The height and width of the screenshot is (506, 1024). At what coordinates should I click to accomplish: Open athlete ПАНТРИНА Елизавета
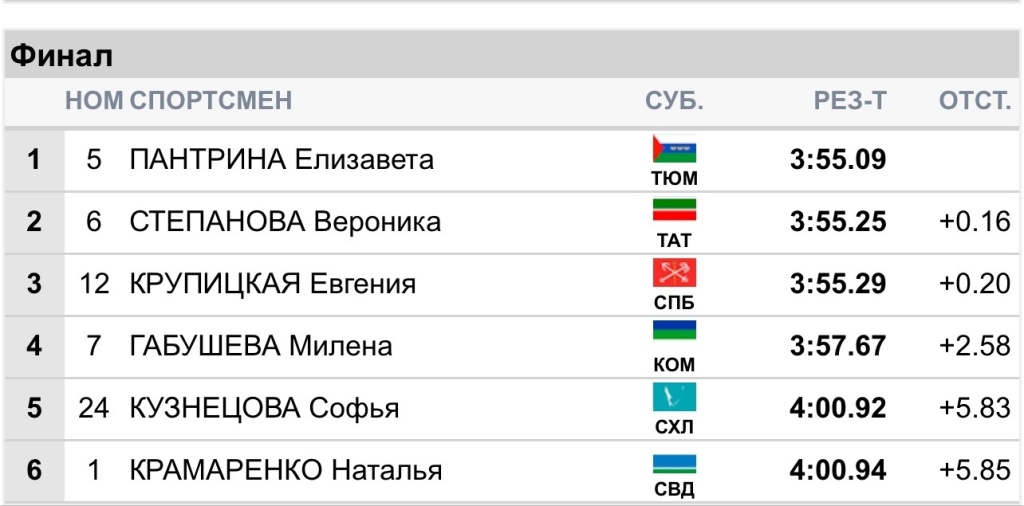coord(282,159)
